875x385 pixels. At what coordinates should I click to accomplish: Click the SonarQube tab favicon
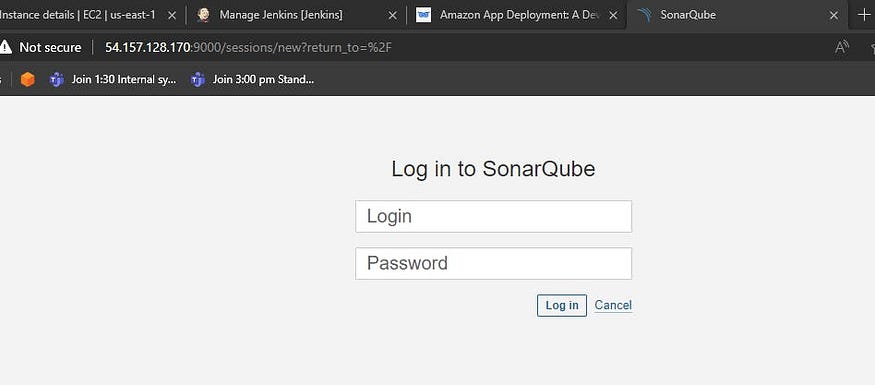point(645,15)
